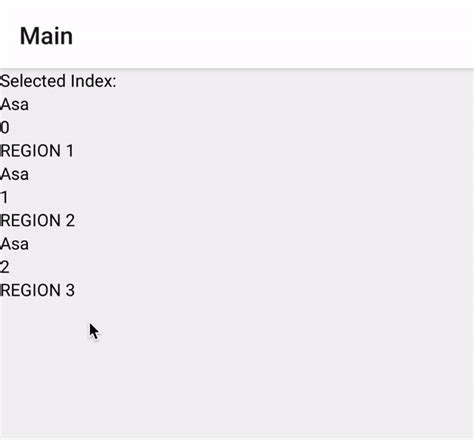Click the index number 2

coord(5,267)
